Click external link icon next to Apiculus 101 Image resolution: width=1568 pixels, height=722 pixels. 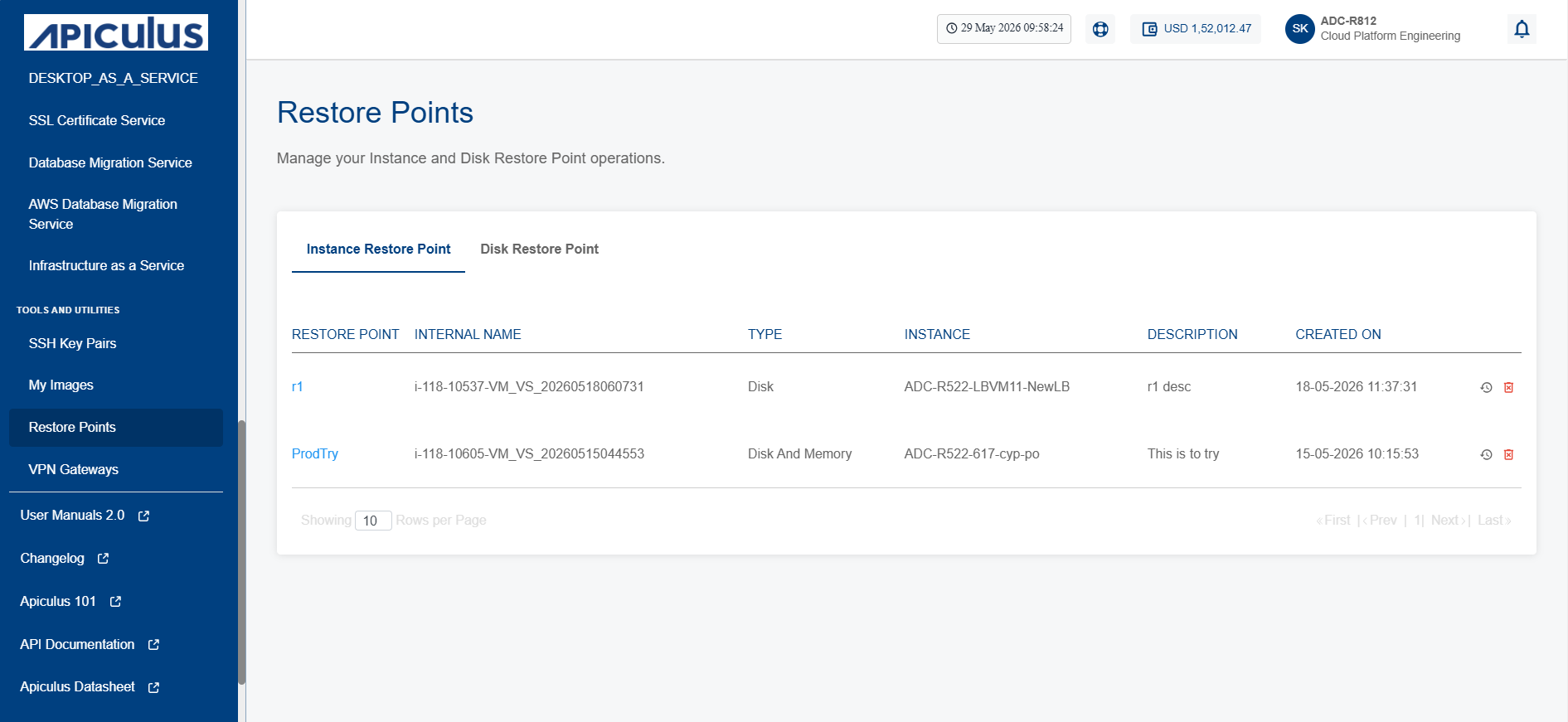115,602
